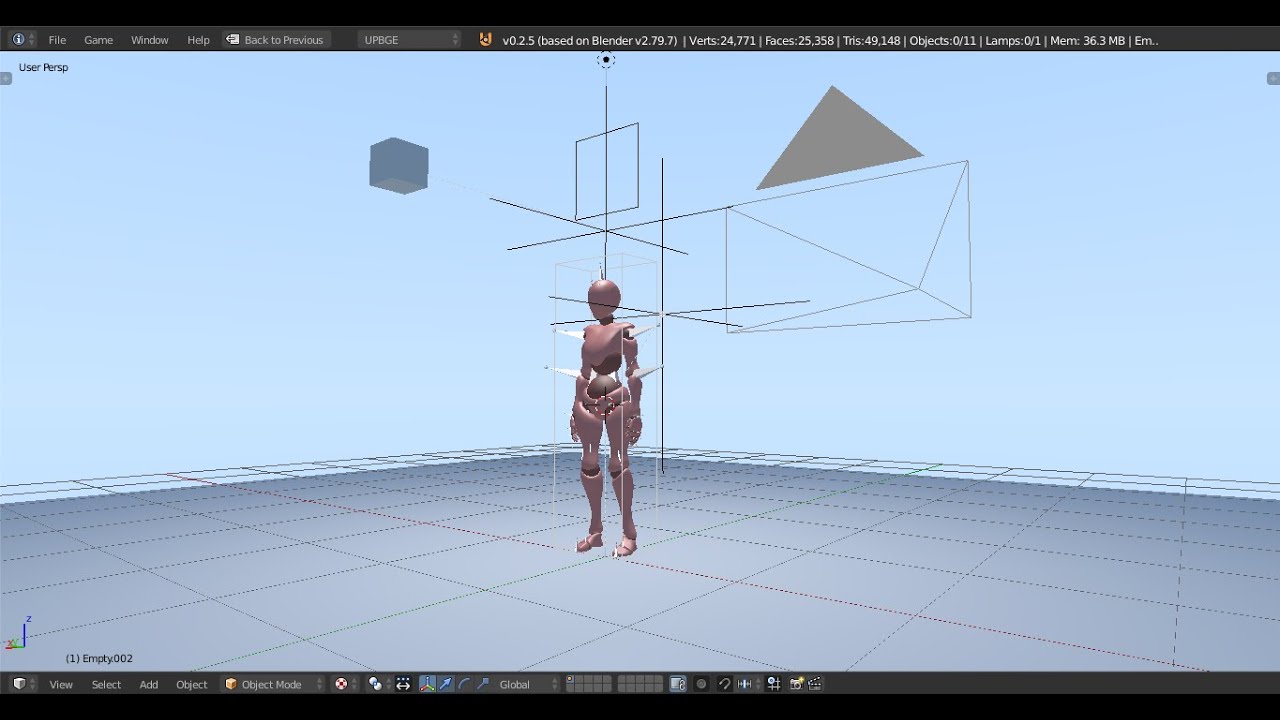Enable the scale manipulator
This screenshot has width=1280, height=720.
pyautogui.click(x=482, y=684)
